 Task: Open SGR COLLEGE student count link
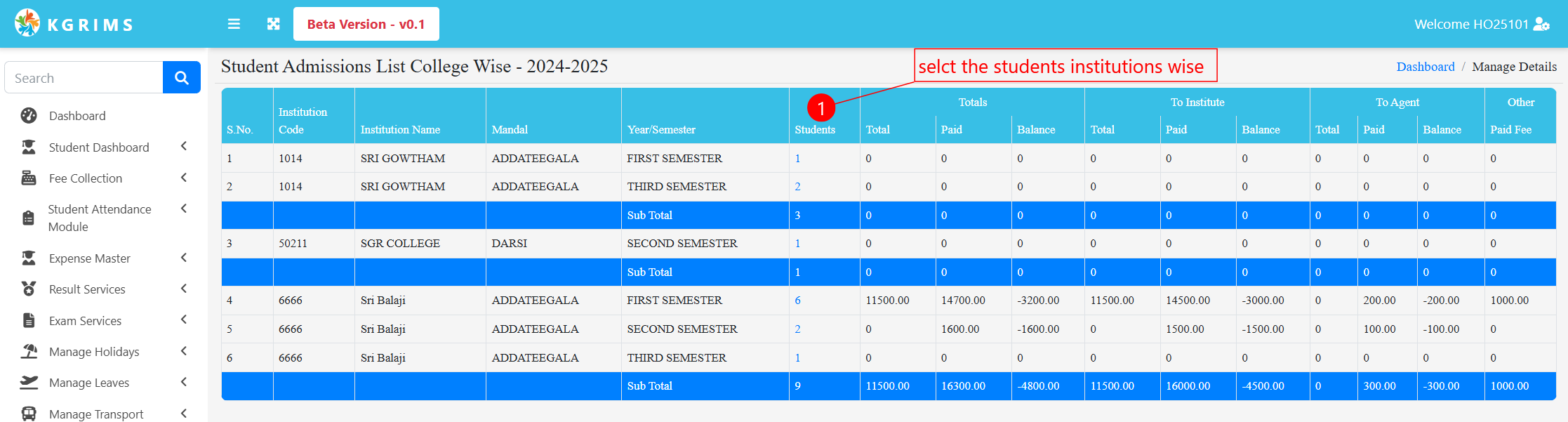click(797, 244)
